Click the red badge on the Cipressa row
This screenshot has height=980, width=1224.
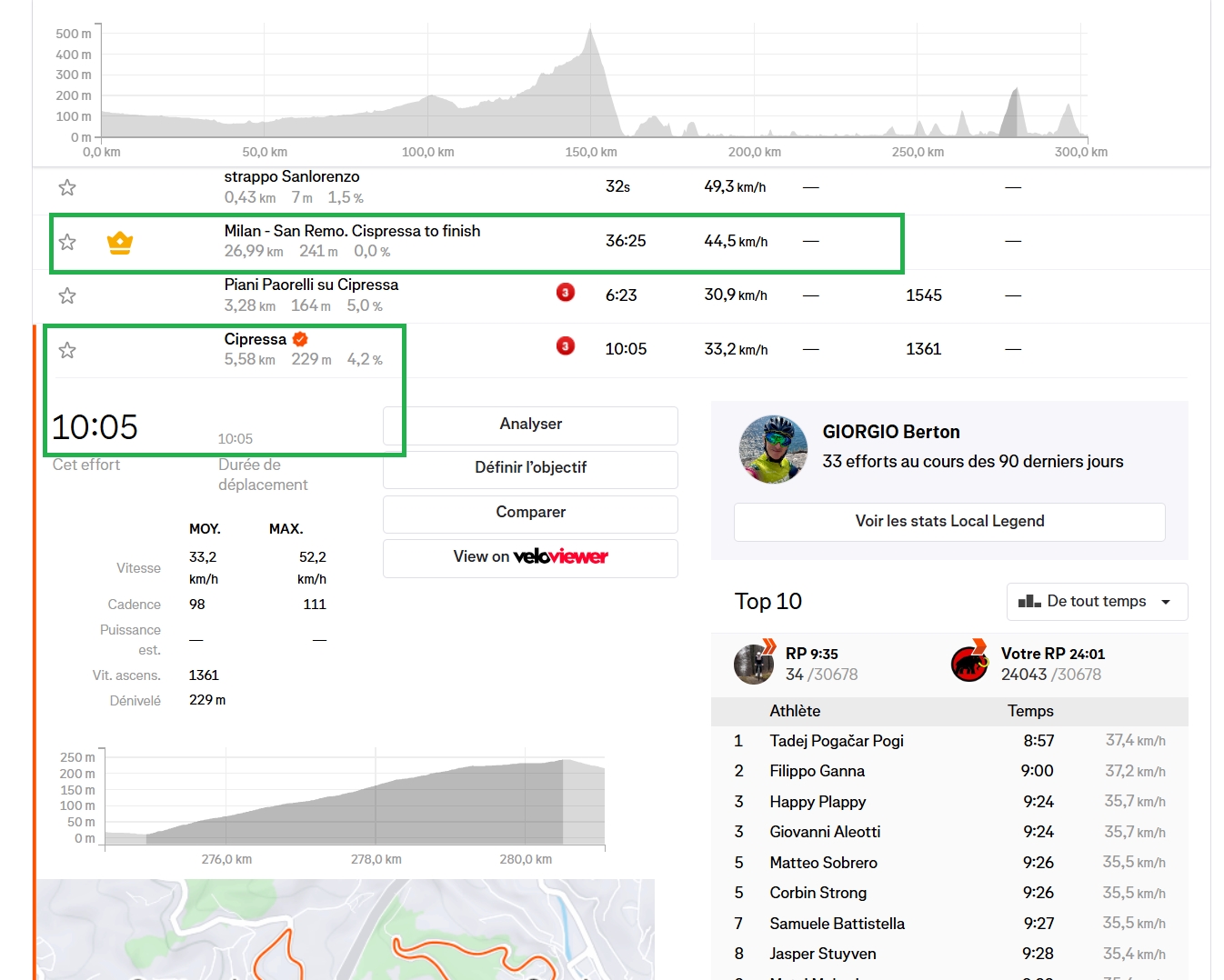(566, 346)
